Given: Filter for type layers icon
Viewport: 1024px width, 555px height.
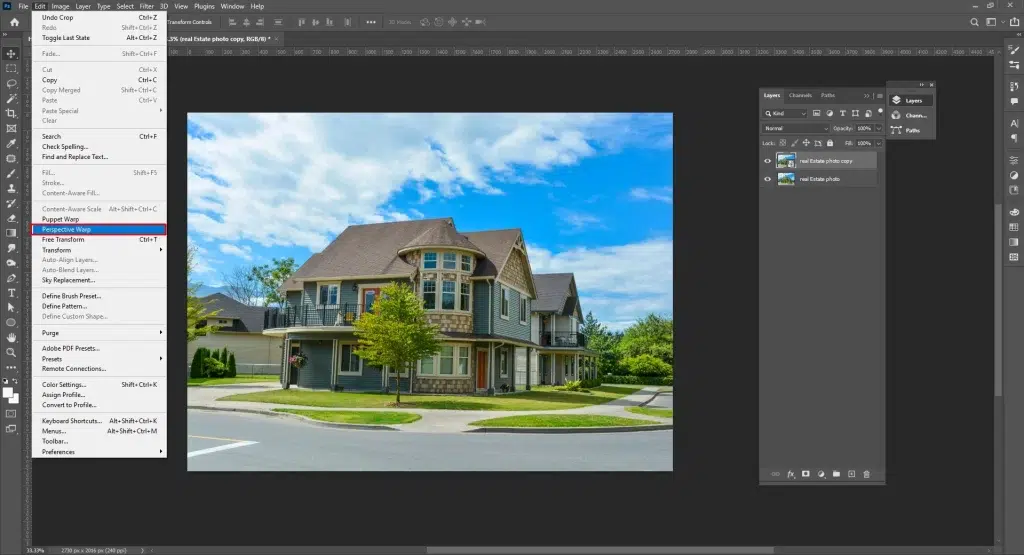Looking at the screenshot, I should click(842, 114).
